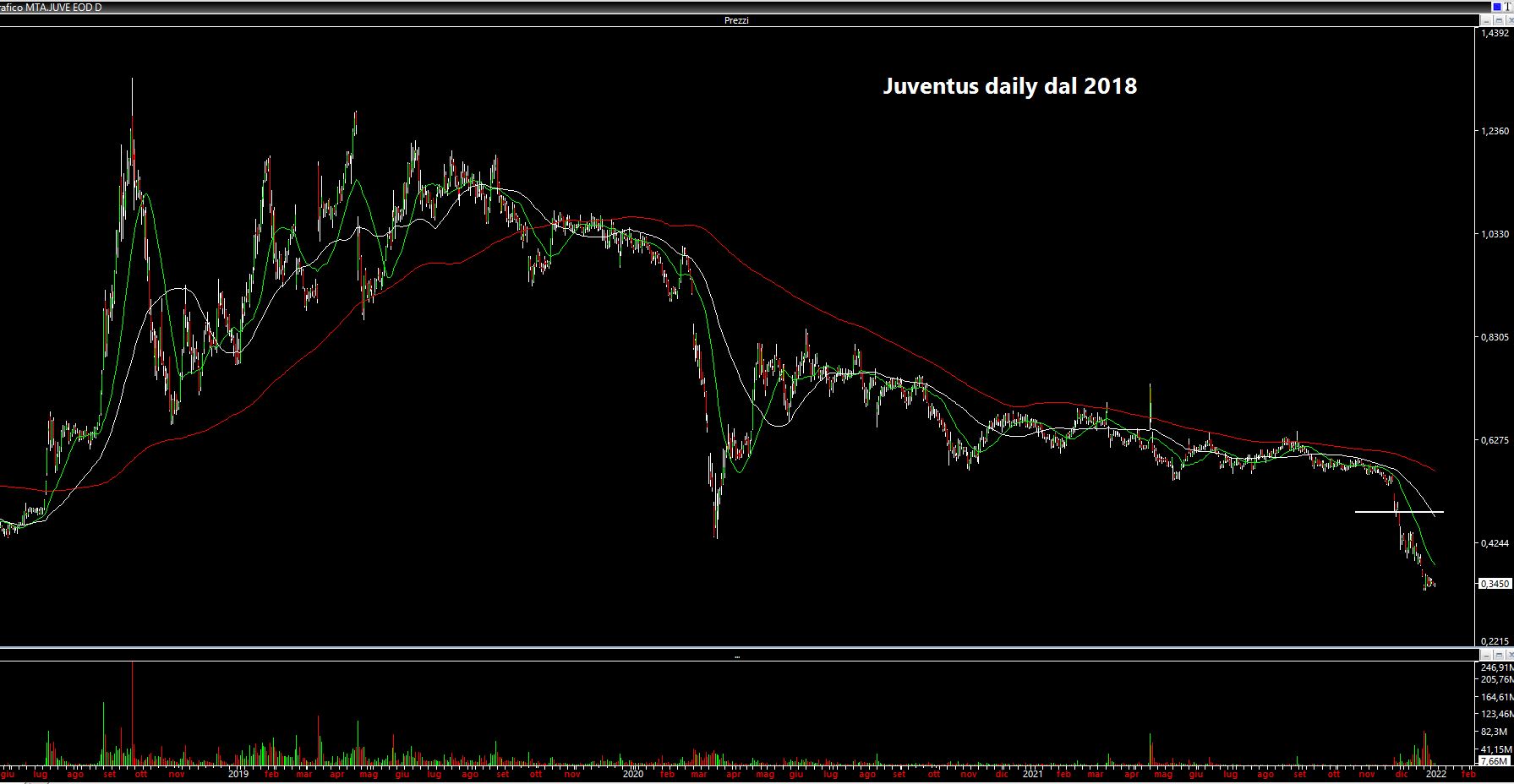Image resolution: width=1514 pixels, height=784 pixels.
Task: Click the 2021 year label on time axis
Action: pos(1031,774)
